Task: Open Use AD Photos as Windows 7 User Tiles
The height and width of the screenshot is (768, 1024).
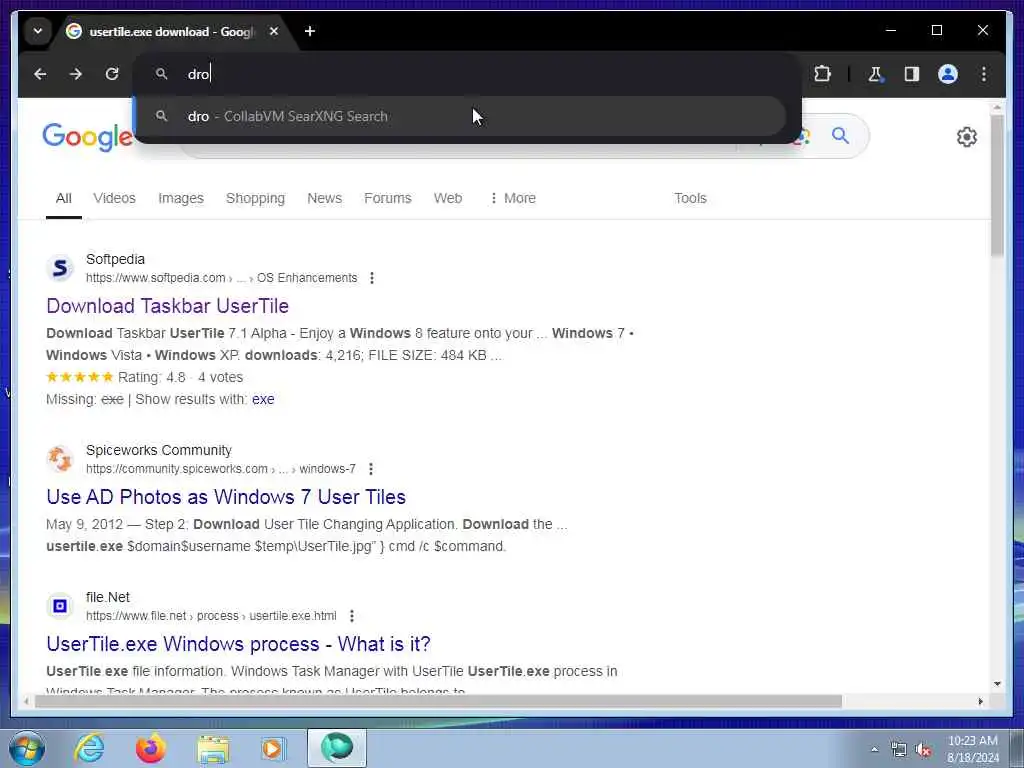Action: pos(226,498)
